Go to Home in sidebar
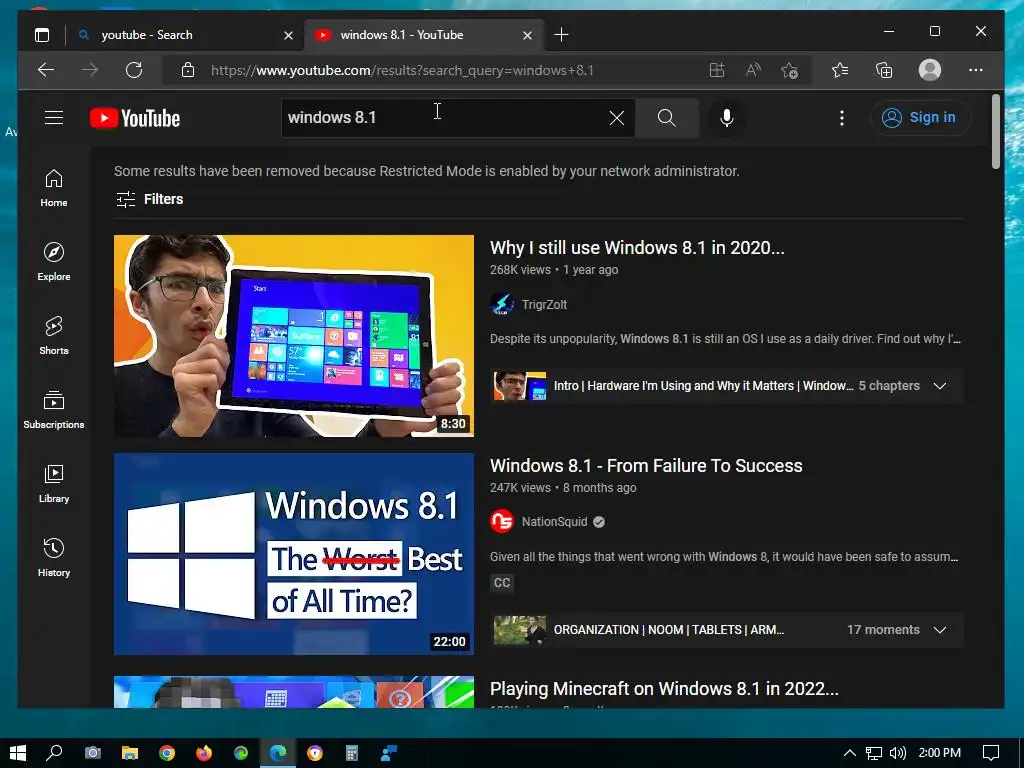 [x=54, y=188]
